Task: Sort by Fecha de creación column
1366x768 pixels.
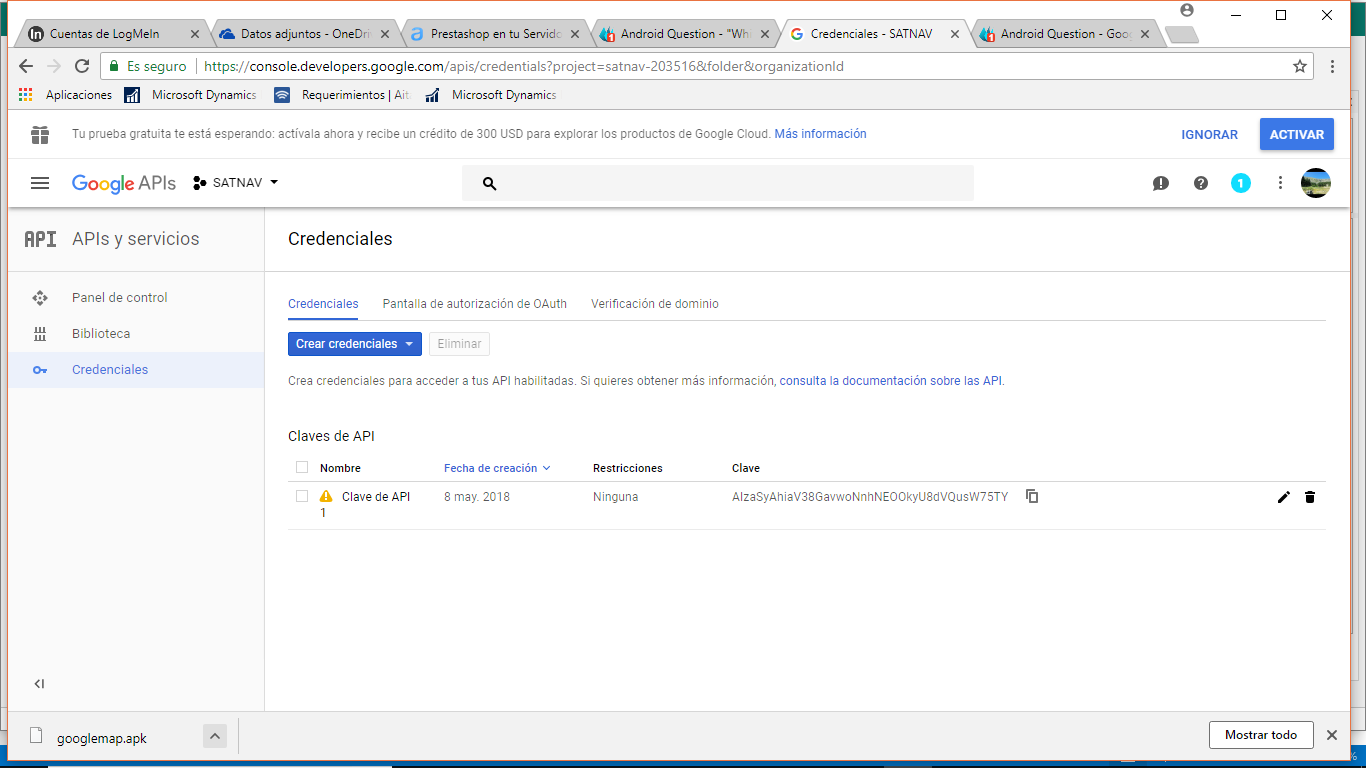Action: tap(497, 468)
